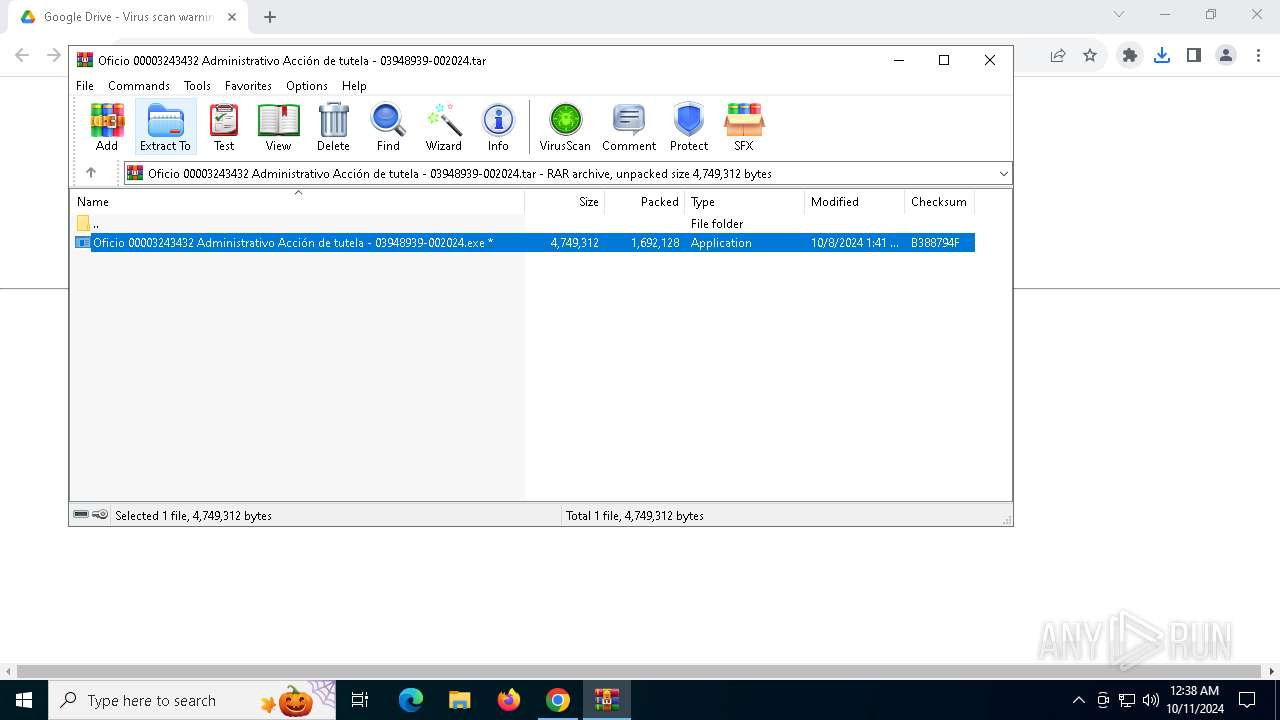Open the Help menu
This screenshot has height=720, width=1280.
(354, 86)
